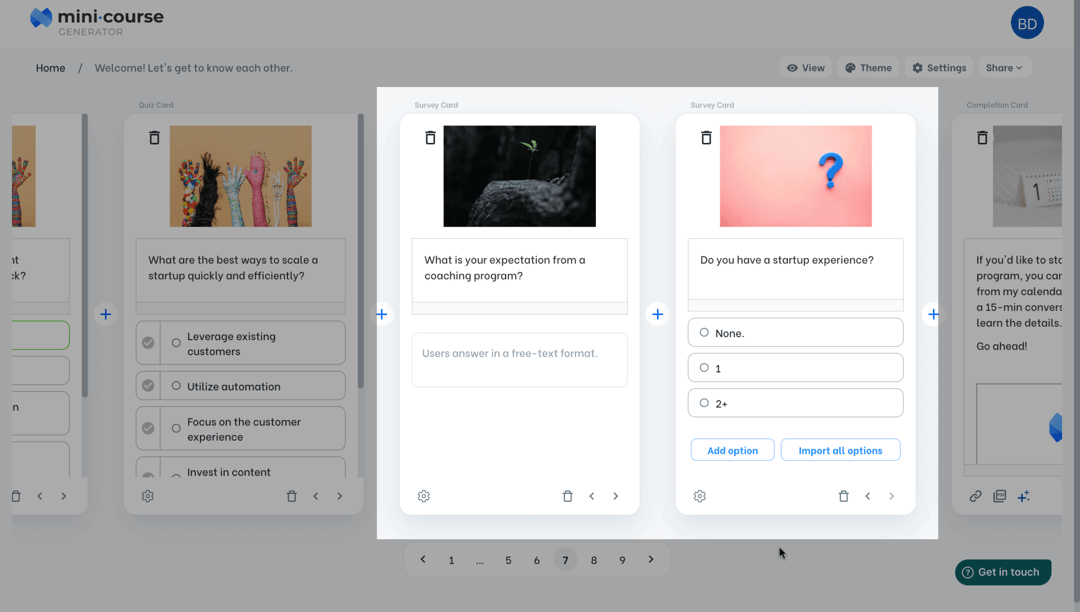Select current page 7
Image resolution: width=1080 pixels, height=612 pixels.
tap(565, 560)
